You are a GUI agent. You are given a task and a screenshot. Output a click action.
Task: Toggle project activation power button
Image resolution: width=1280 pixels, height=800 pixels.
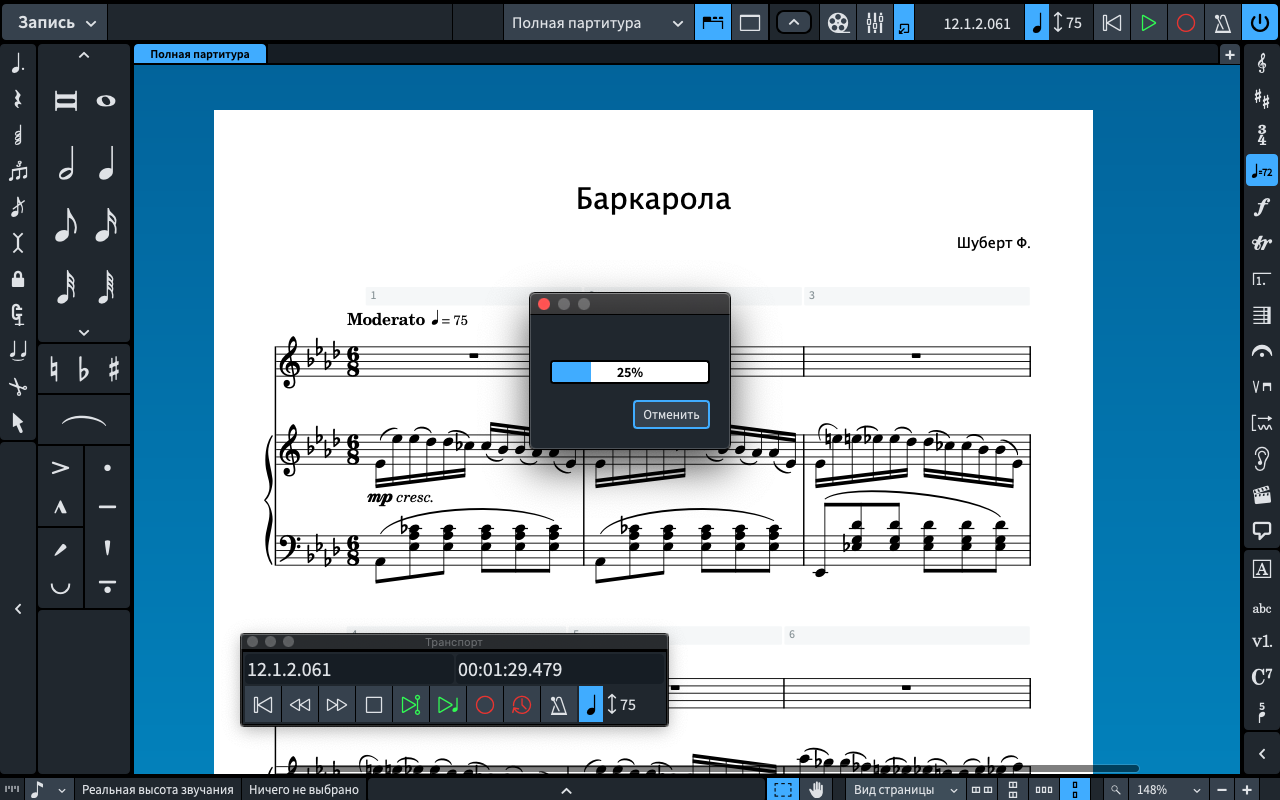[x=1259, y=22]
